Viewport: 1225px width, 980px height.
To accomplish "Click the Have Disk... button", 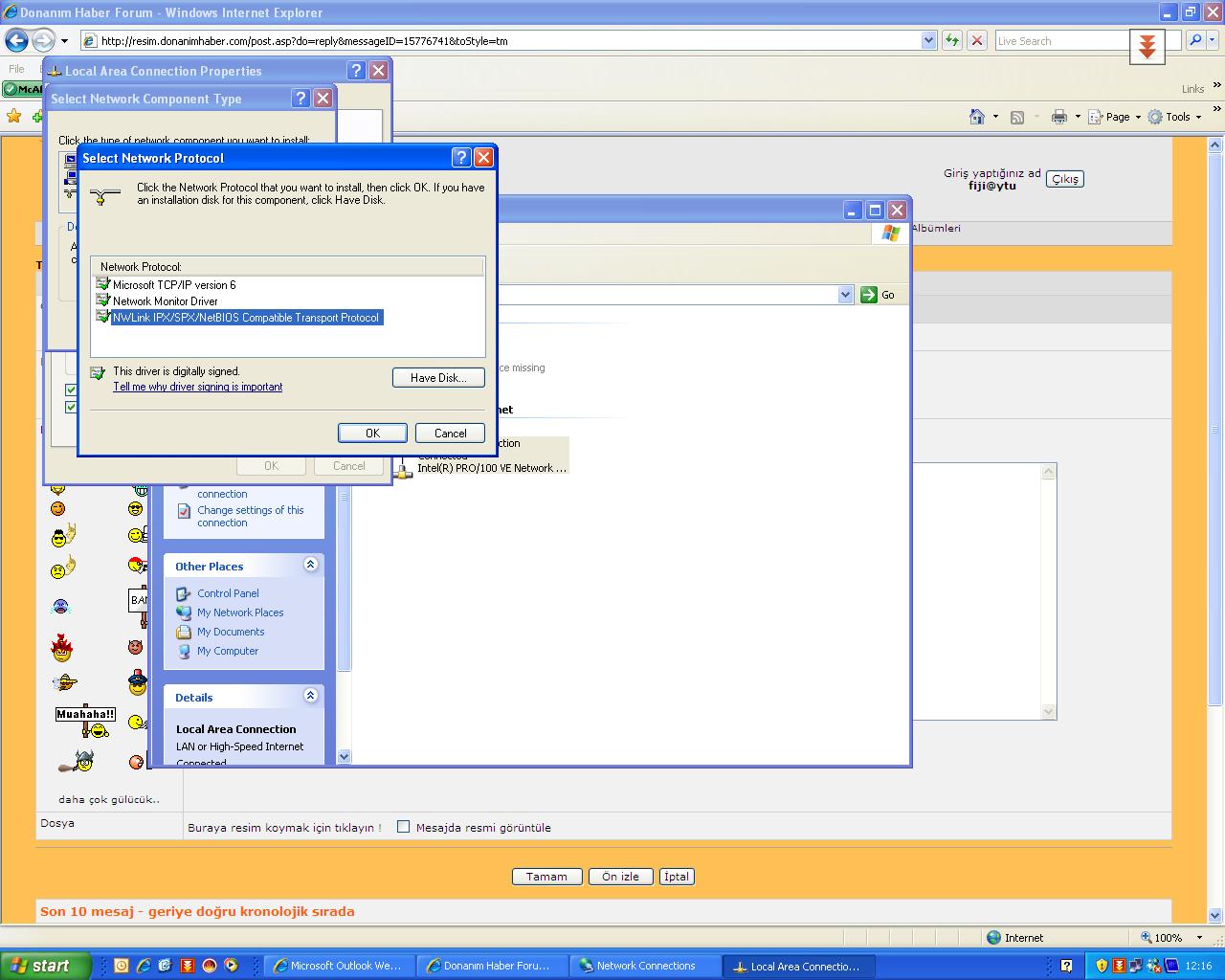I will tap(438, 377).
